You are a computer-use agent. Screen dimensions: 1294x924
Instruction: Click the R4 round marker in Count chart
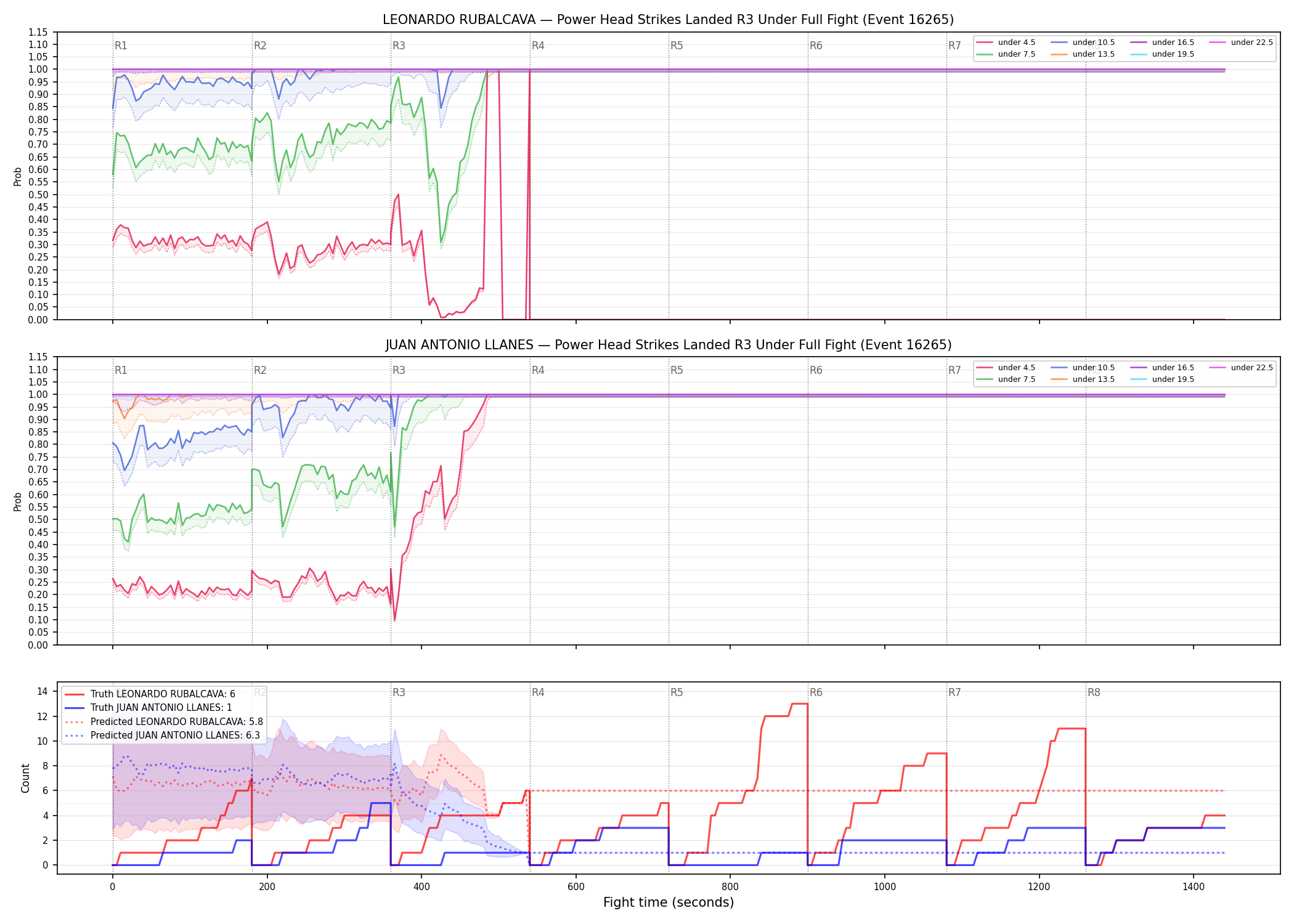click(x=538, y=692)
